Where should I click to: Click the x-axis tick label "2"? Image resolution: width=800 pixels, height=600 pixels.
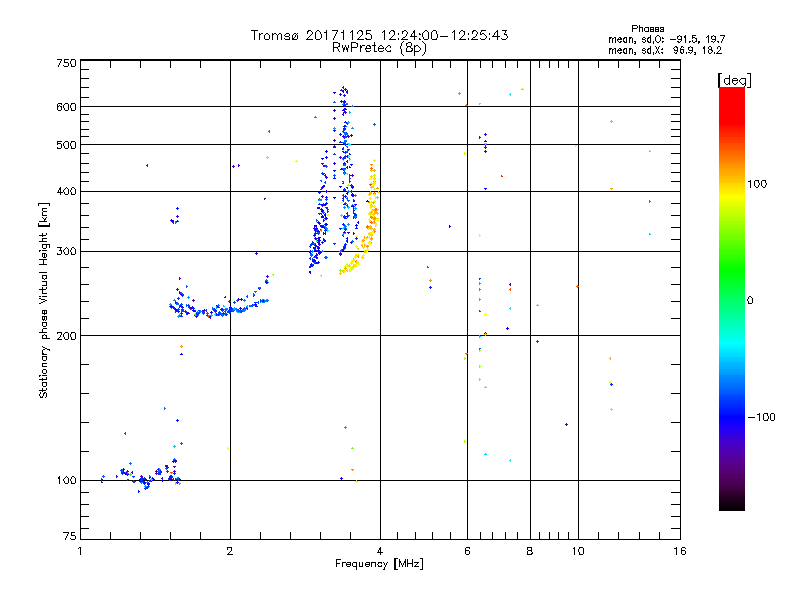tap(230, 551)
